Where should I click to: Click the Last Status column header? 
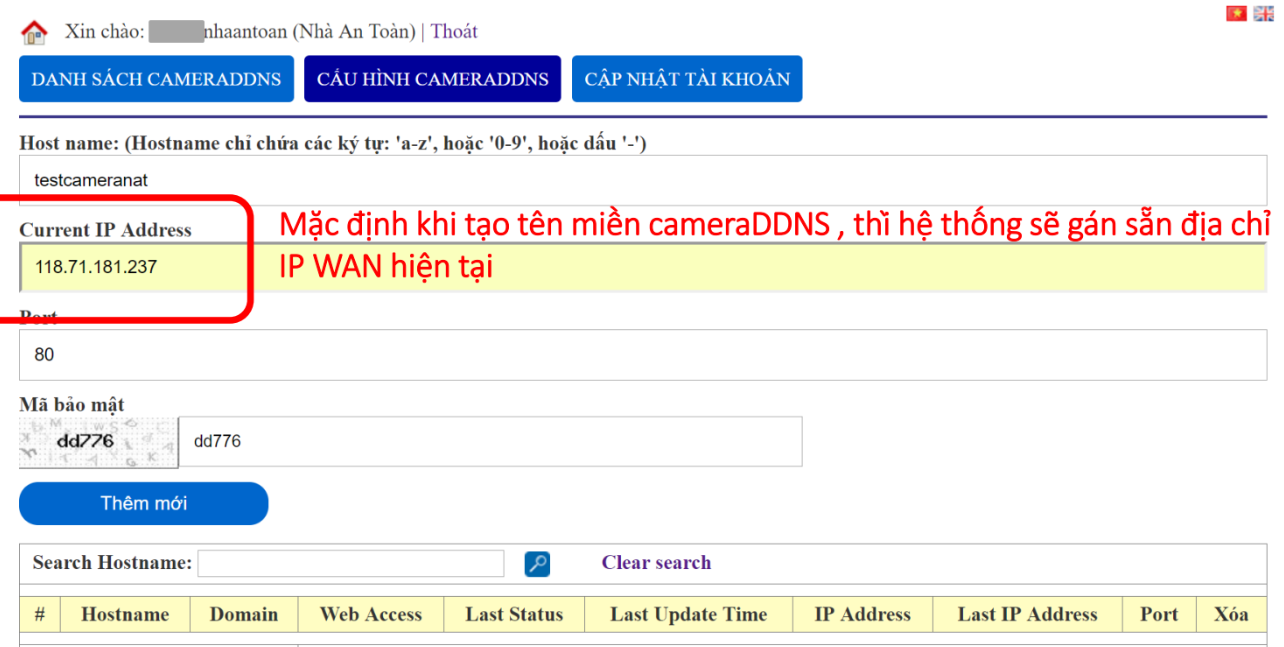(514, 615)
